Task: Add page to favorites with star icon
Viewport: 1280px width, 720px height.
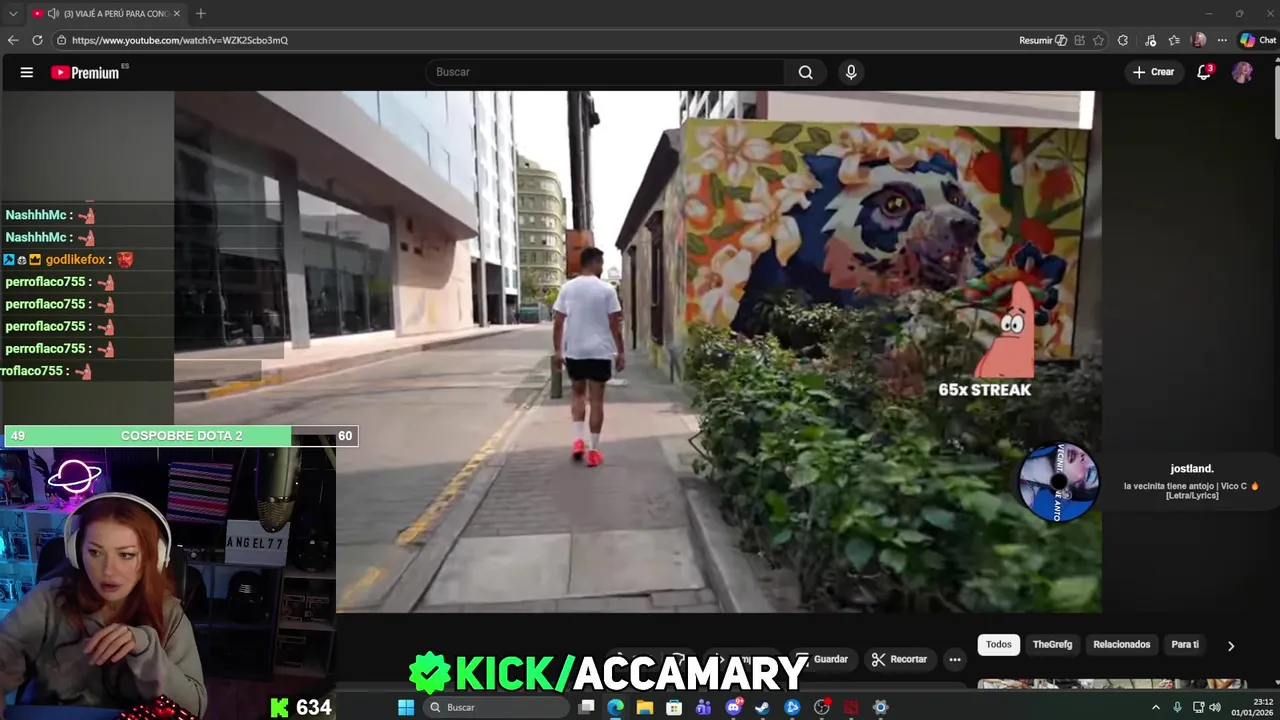Action: [1098, 40]
